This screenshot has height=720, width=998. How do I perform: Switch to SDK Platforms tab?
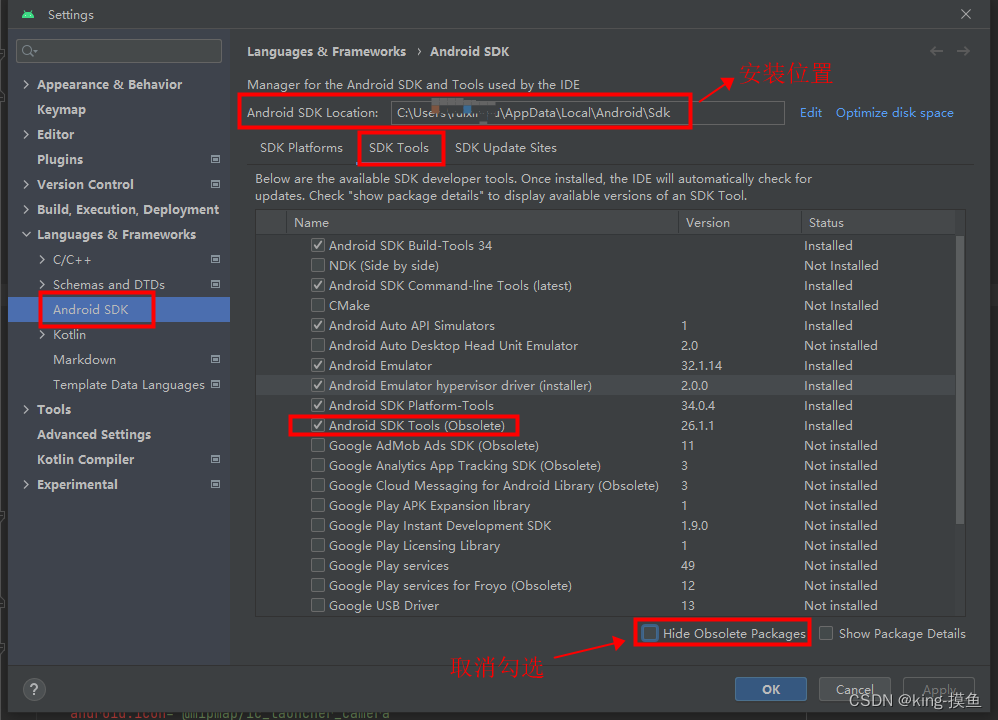tap(301, 148)
